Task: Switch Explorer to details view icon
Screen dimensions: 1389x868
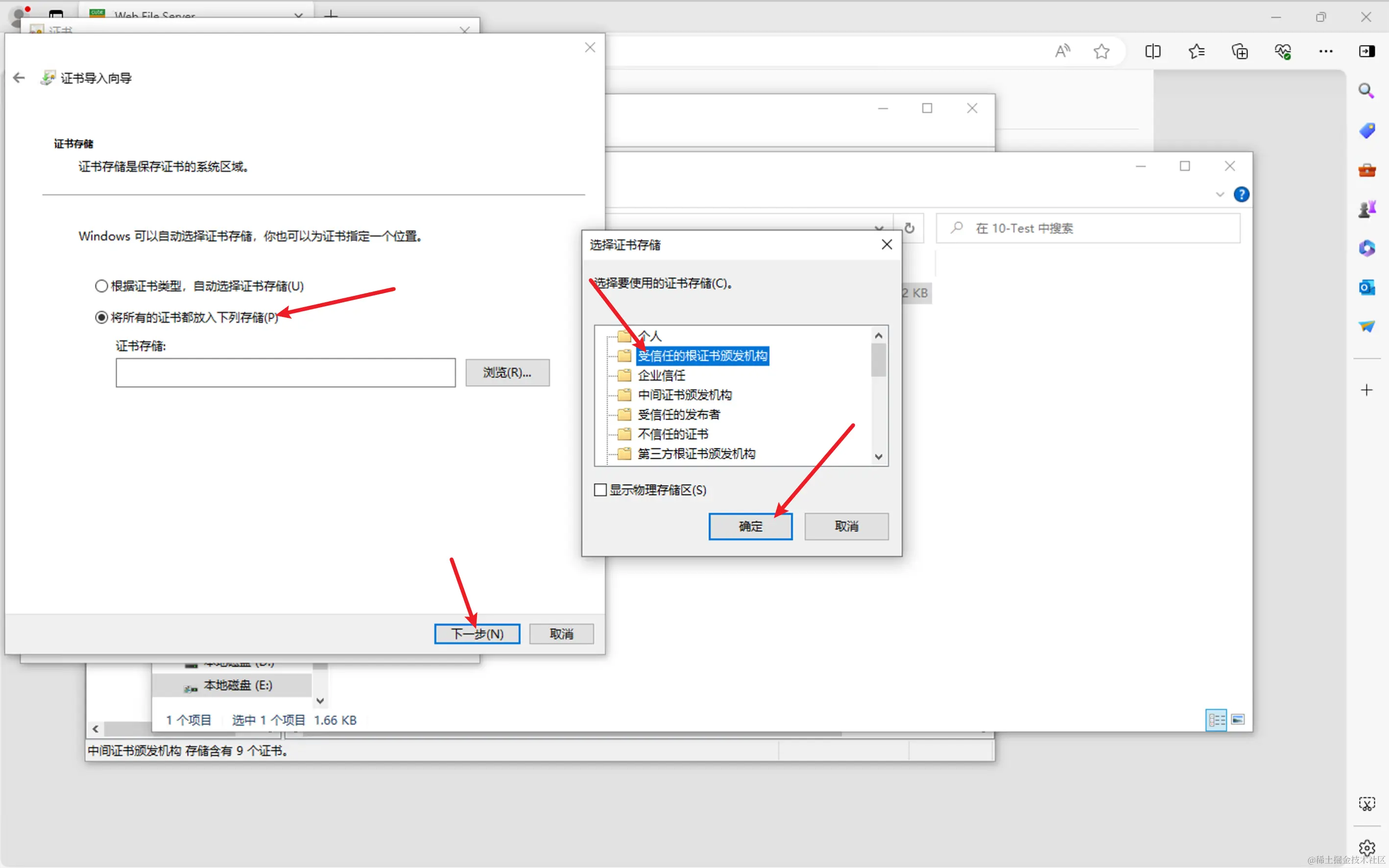Action: click(x=1216, y=720)
